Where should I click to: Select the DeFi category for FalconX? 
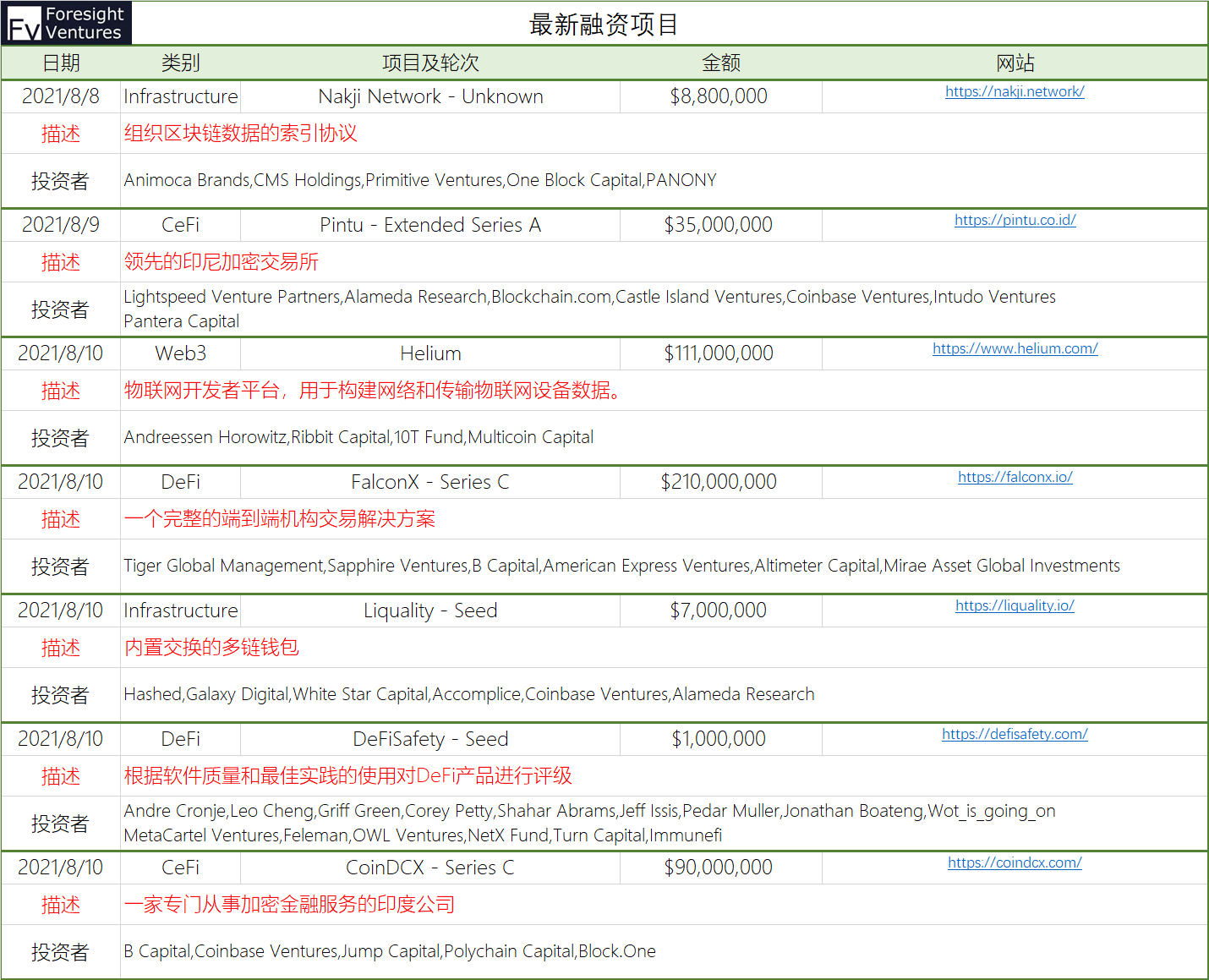pos(180,482)
